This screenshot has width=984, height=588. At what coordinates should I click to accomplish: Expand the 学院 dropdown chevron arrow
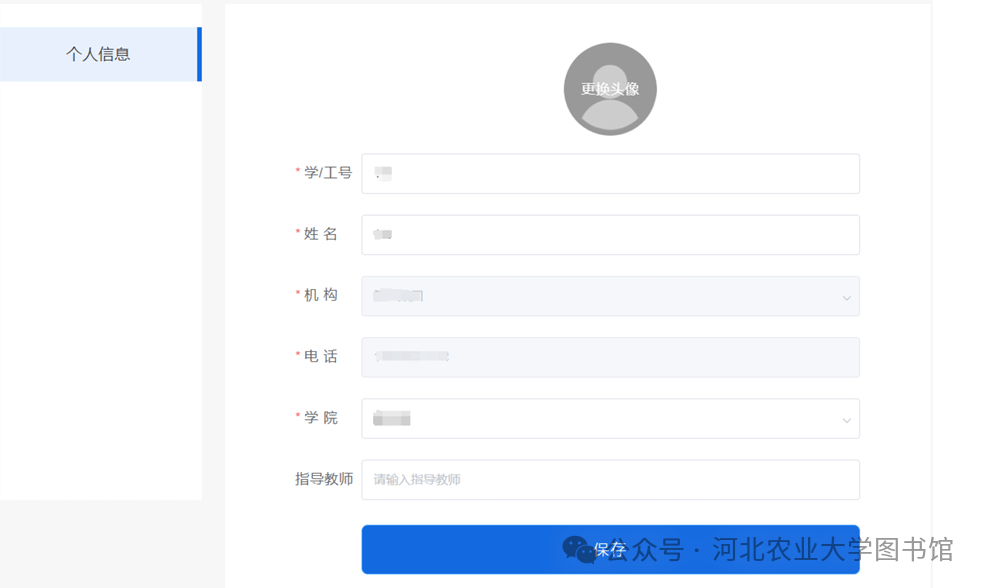pyautogui.click(x=846, y=420)
